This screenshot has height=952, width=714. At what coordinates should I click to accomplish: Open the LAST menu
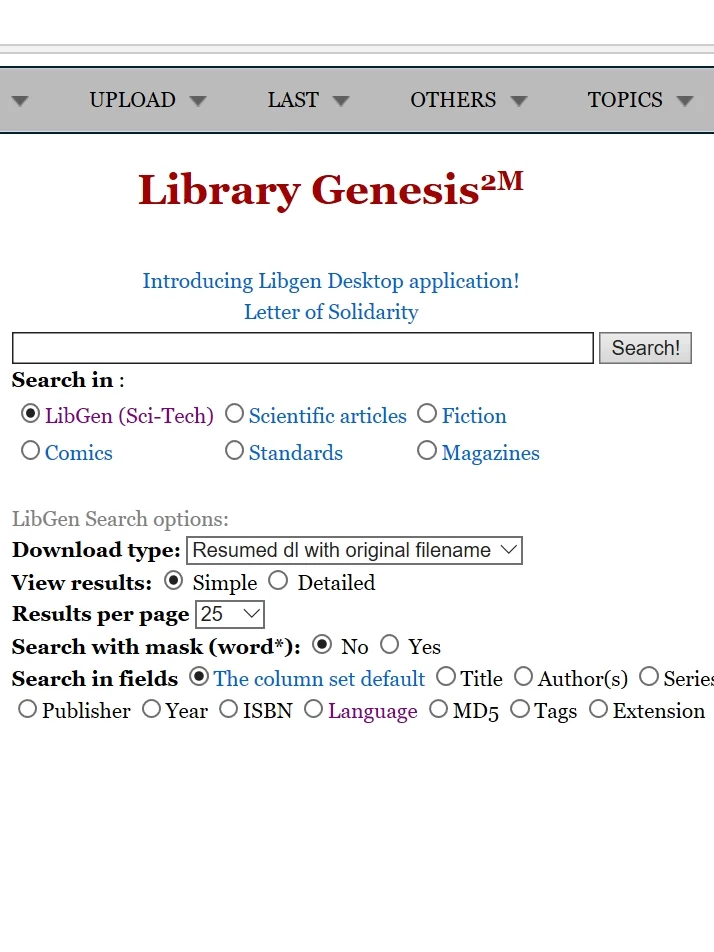coord(293,100)
